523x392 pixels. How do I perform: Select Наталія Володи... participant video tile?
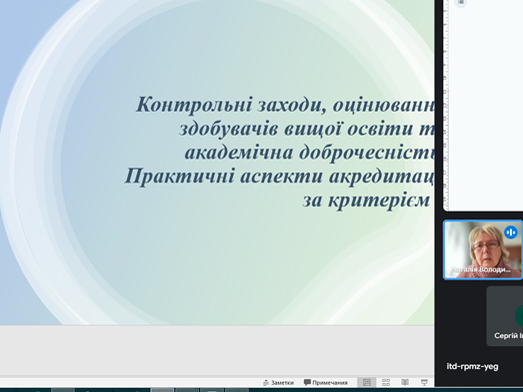click(483, 250)
